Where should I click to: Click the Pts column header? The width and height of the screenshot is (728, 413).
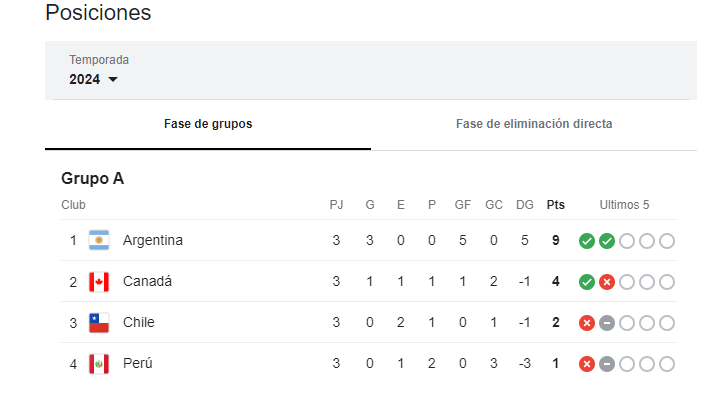pyautogui.click(x=556, y=205)
